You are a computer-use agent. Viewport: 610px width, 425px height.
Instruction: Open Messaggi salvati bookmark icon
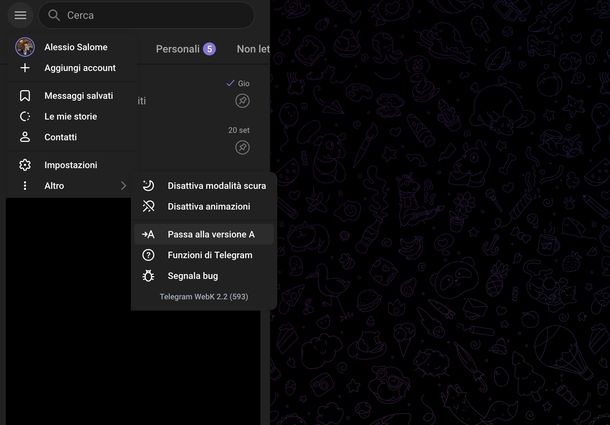(25, 96)
